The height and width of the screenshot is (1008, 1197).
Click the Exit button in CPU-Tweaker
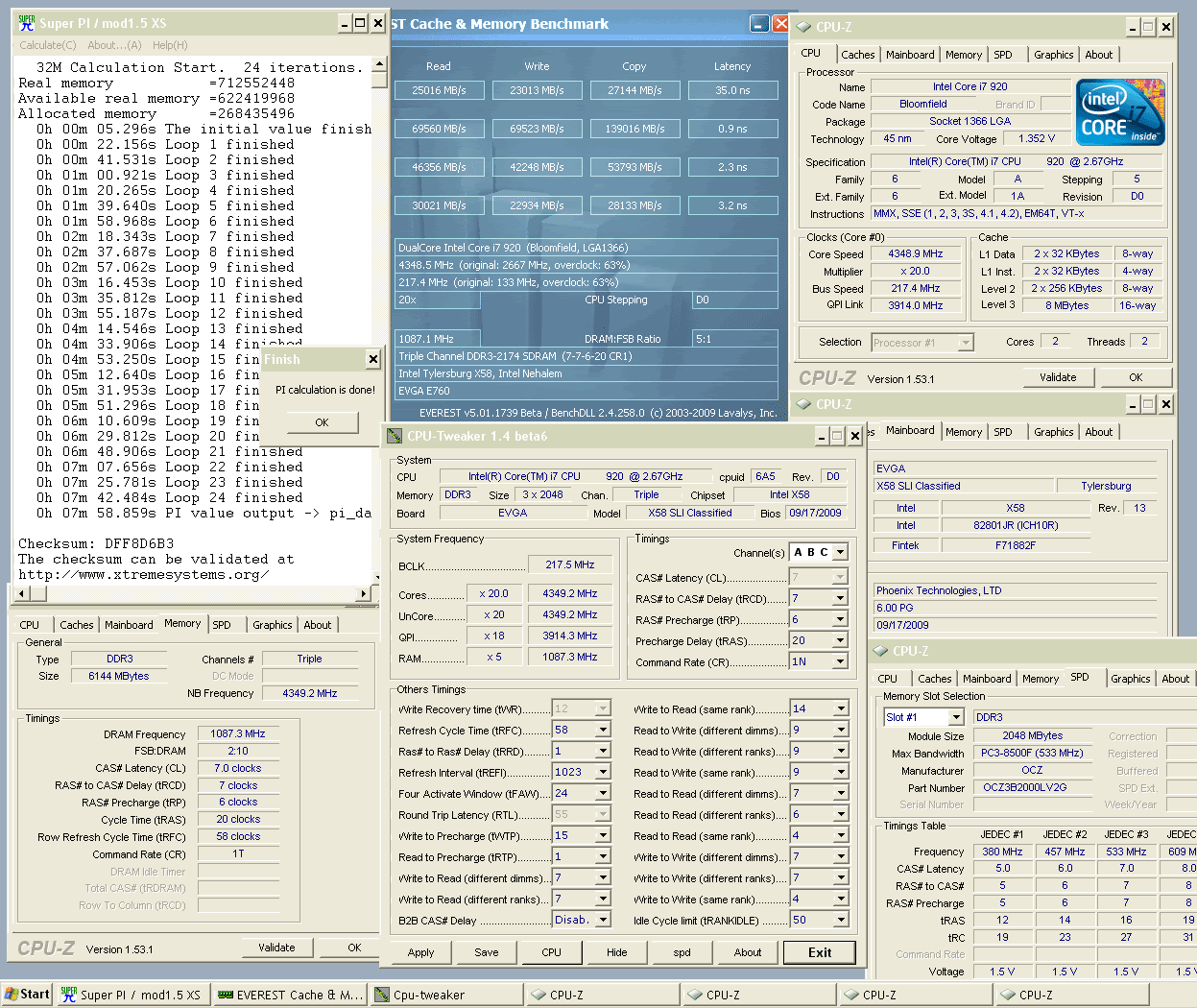coord(820,952)
